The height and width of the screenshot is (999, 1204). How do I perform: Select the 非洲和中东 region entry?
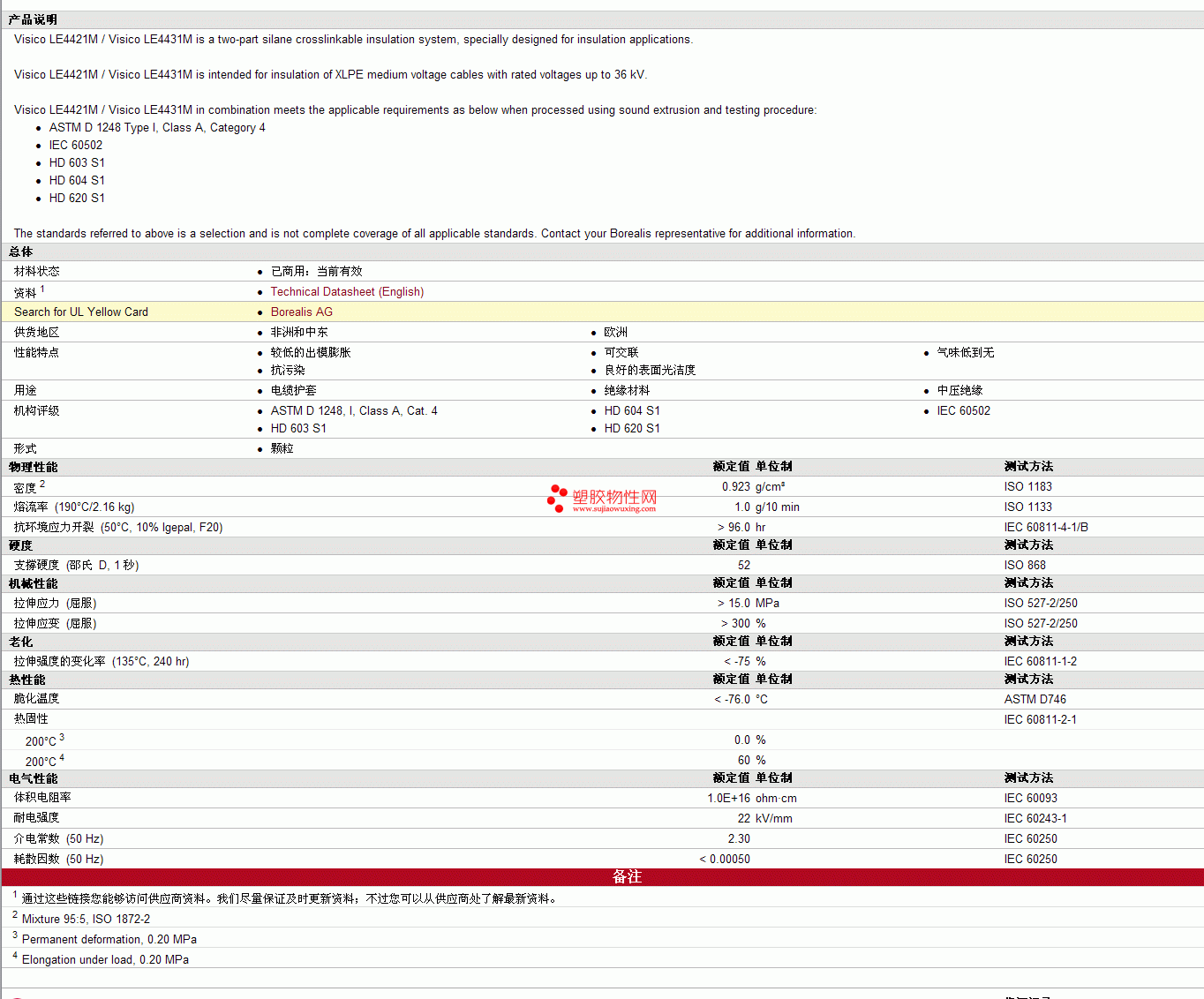299,333
